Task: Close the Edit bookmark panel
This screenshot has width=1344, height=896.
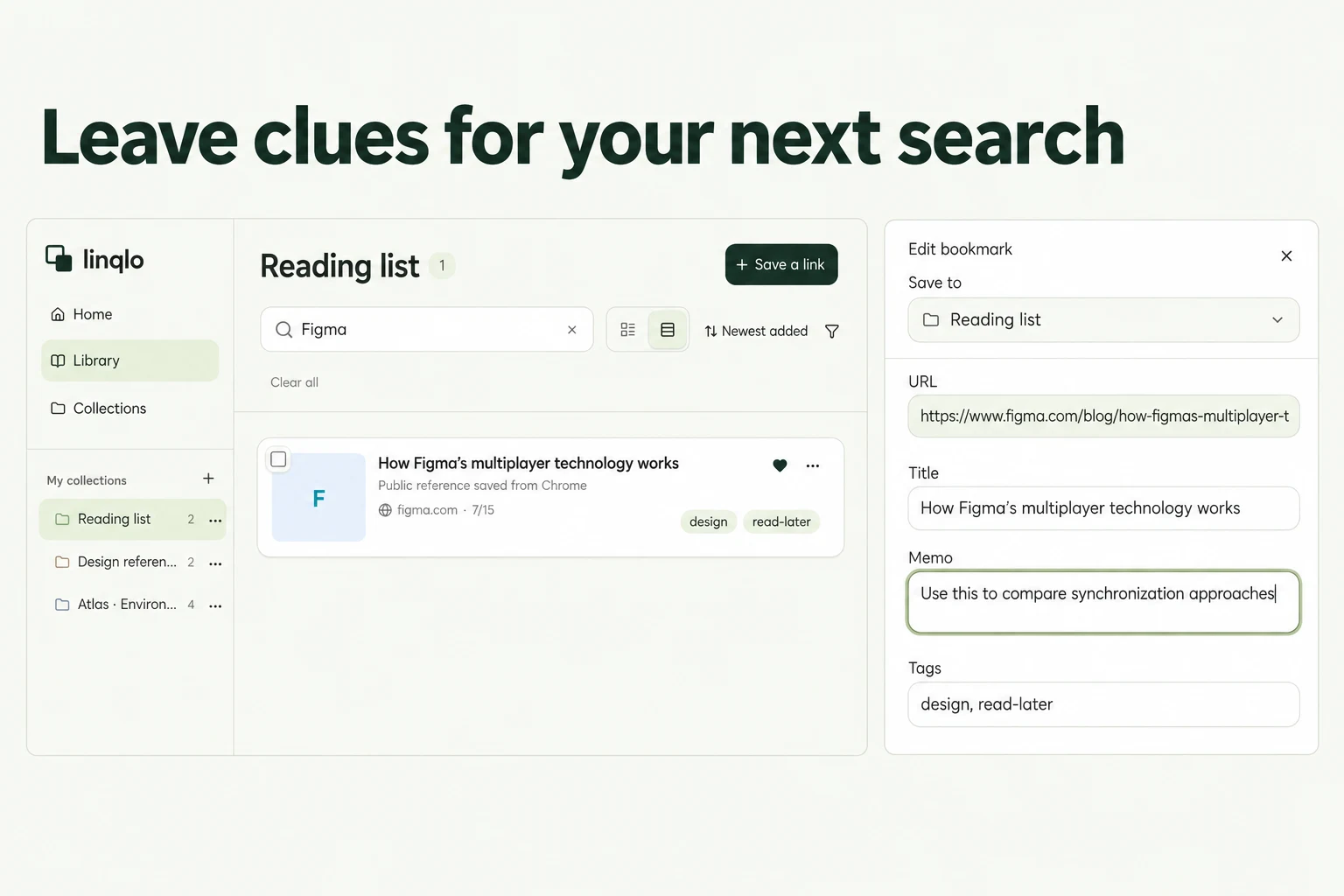Action: [1286, 255]
